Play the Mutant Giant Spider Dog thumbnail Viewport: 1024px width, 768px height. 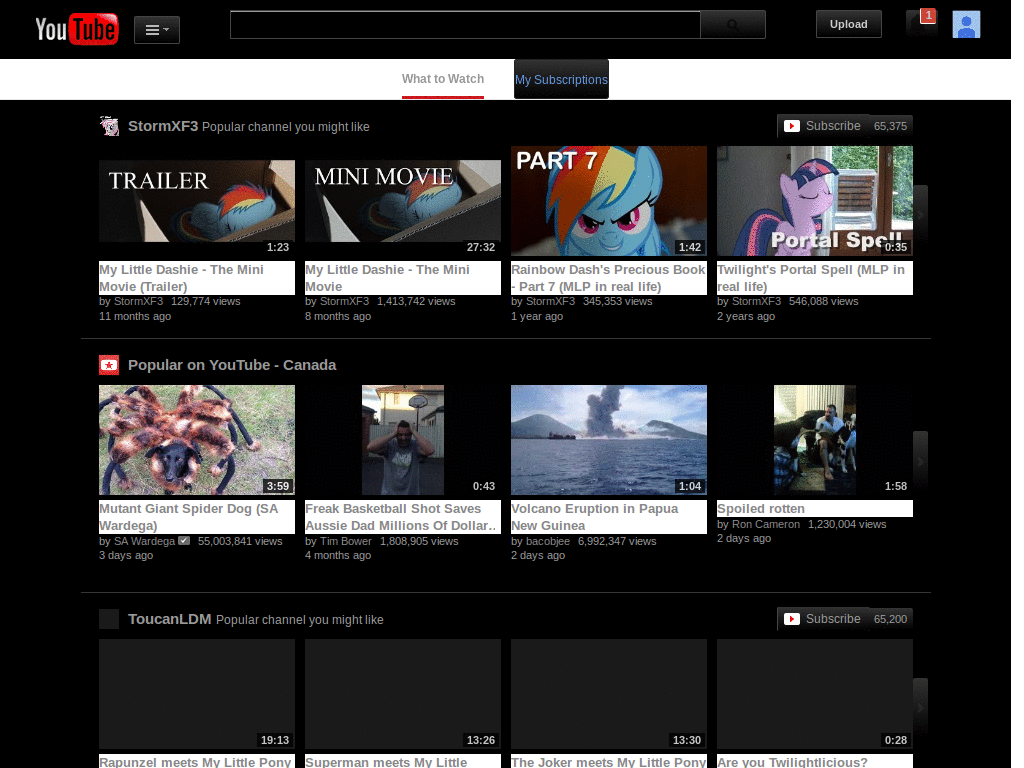tap(197, 440)
